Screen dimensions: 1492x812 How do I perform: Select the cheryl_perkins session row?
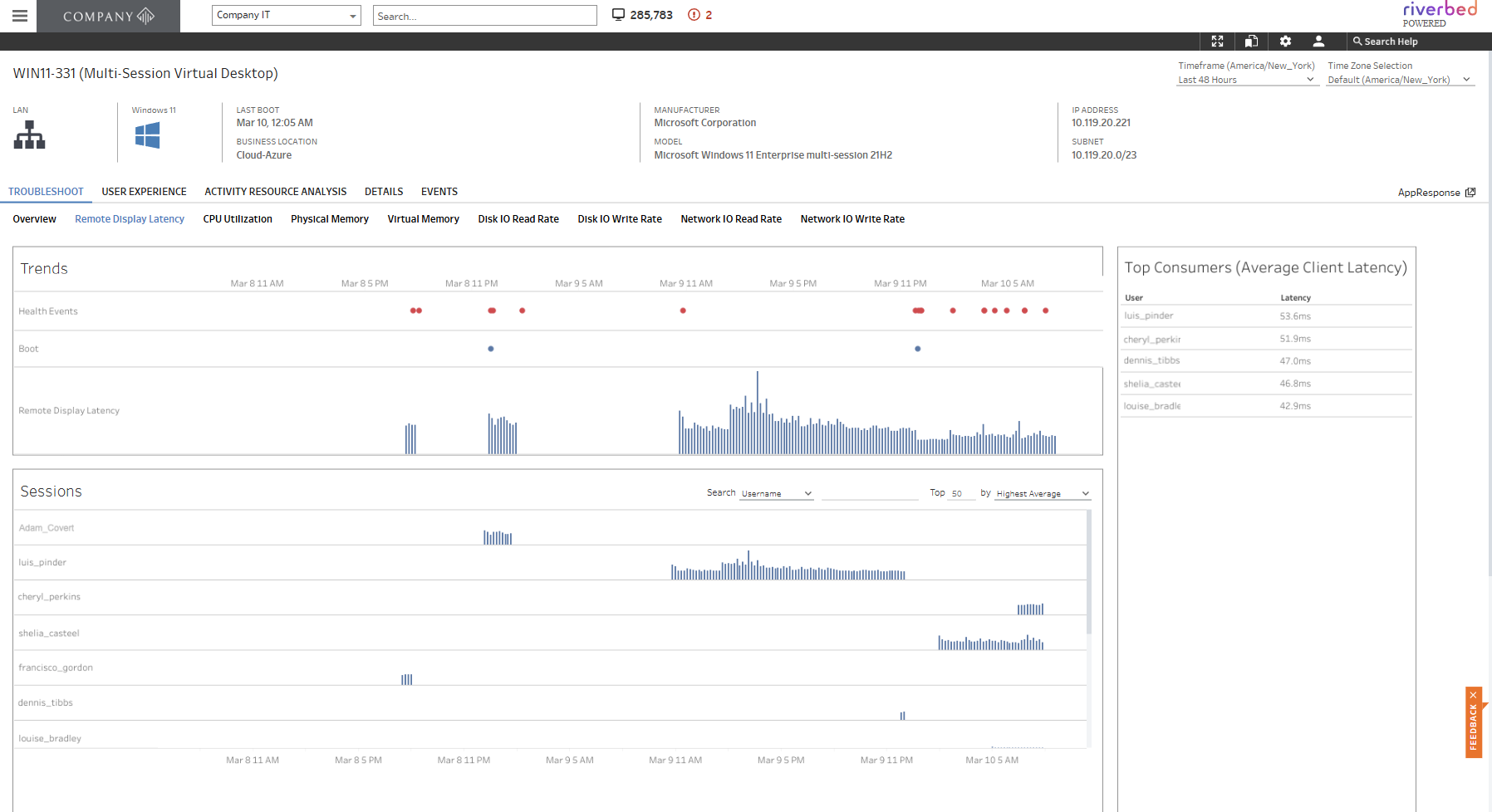[550, 598]
